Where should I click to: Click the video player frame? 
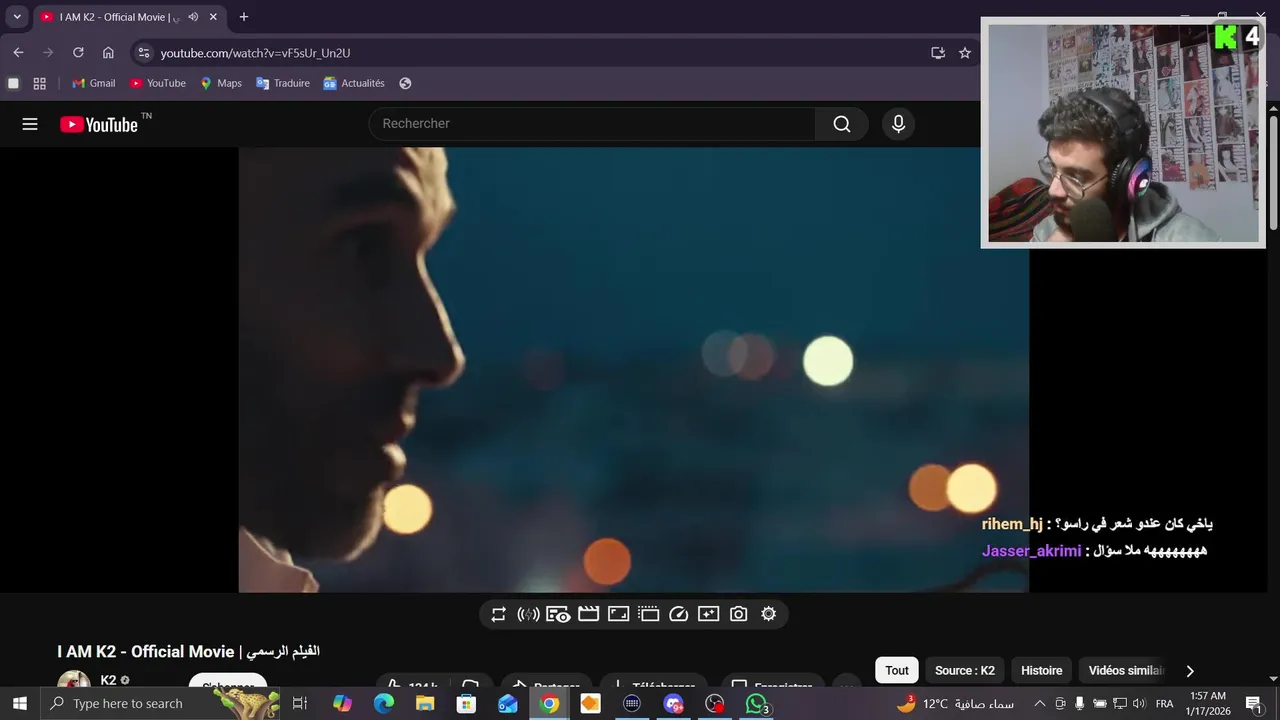click(x=633, y=370)
